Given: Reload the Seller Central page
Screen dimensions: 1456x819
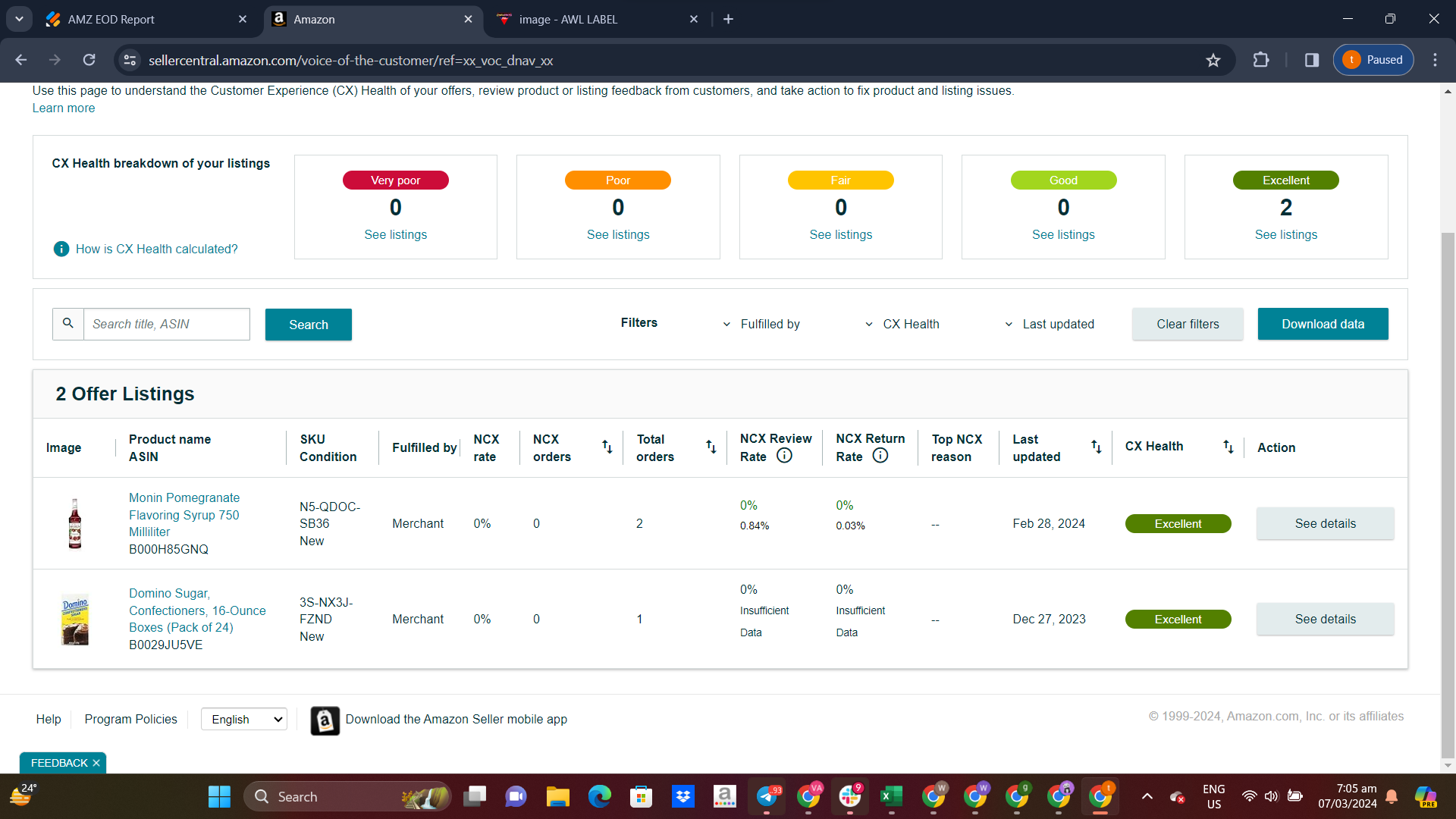Looking at the screenshot, I should click(x=89, y=60).
